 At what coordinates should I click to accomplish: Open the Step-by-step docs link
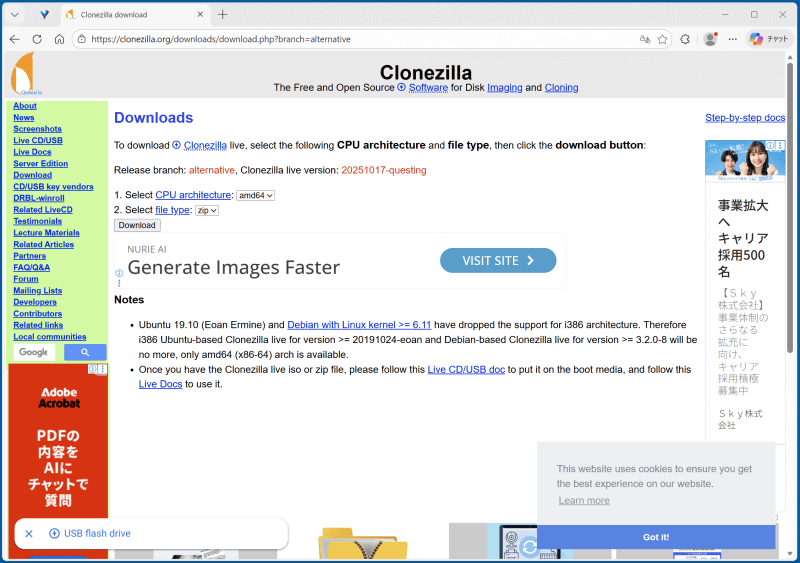tap(745, 118)
